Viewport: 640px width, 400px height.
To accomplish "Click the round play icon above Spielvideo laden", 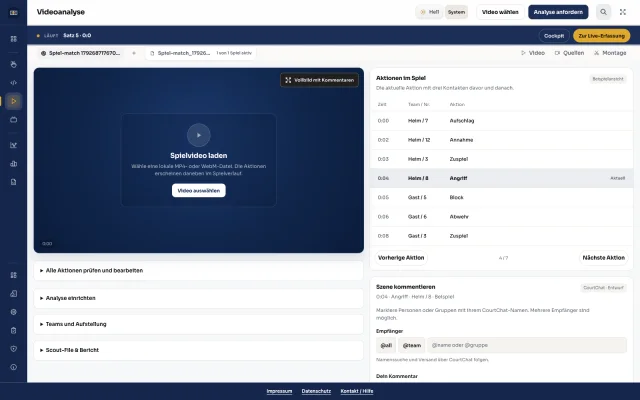I will coord(199,135).
